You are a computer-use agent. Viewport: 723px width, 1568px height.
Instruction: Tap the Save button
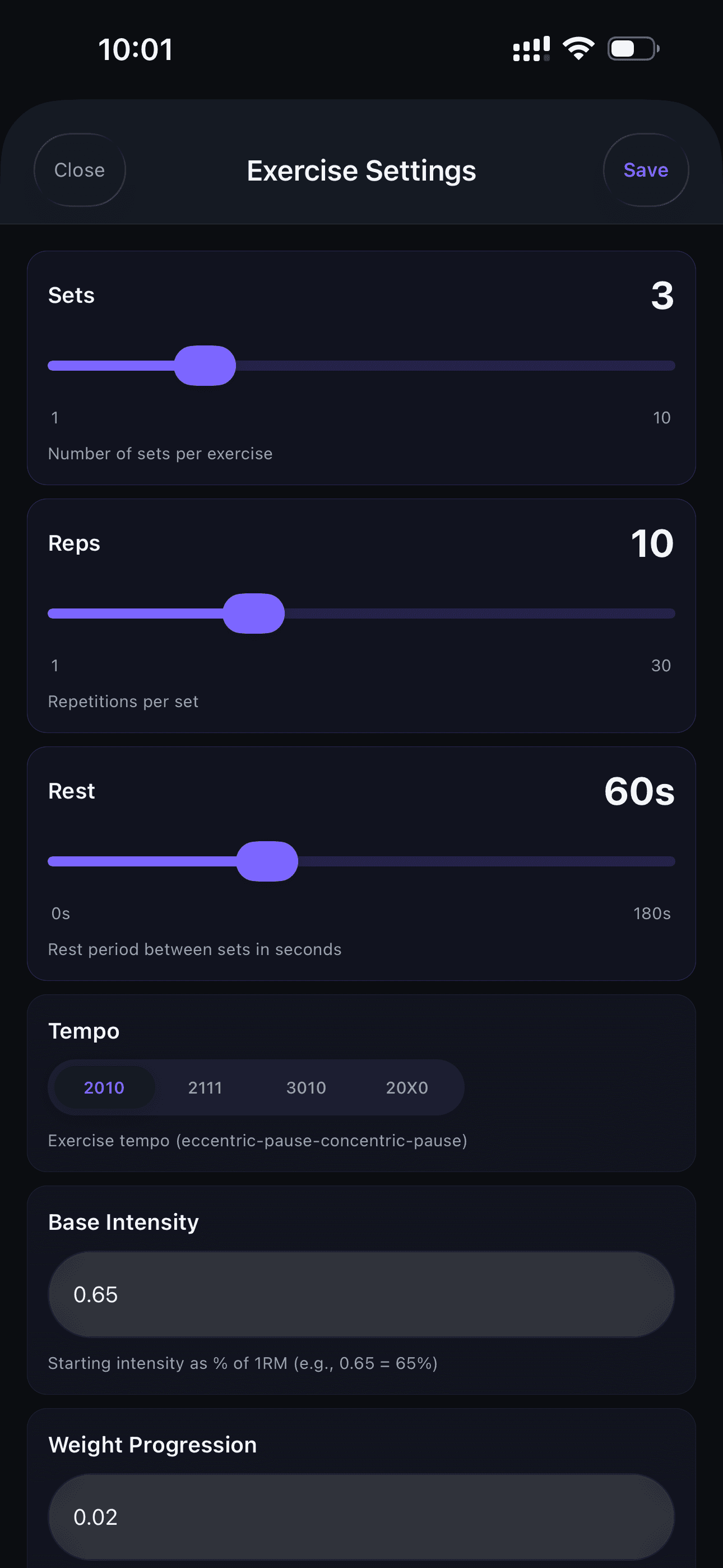(x=645, y=170)
